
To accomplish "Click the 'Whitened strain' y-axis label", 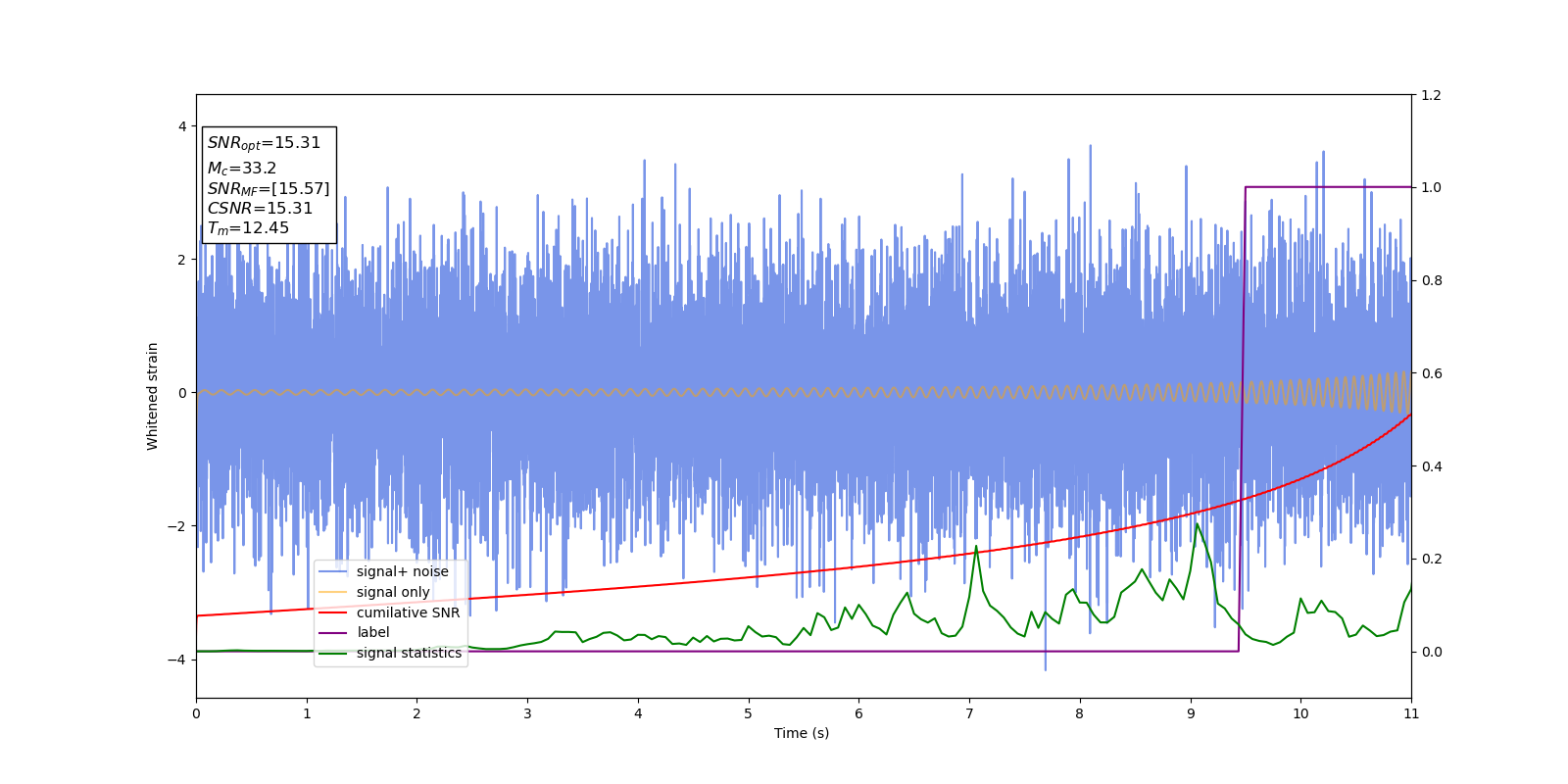I will [x=153, y=396].
